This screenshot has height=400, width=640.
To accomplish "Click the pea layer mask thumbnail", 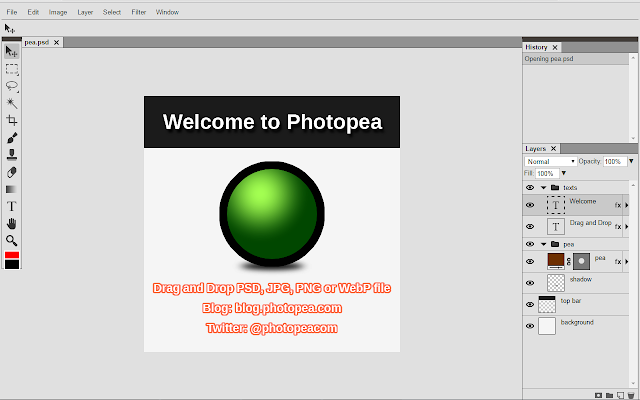I will pyautogui.click(x=581, y=262).
